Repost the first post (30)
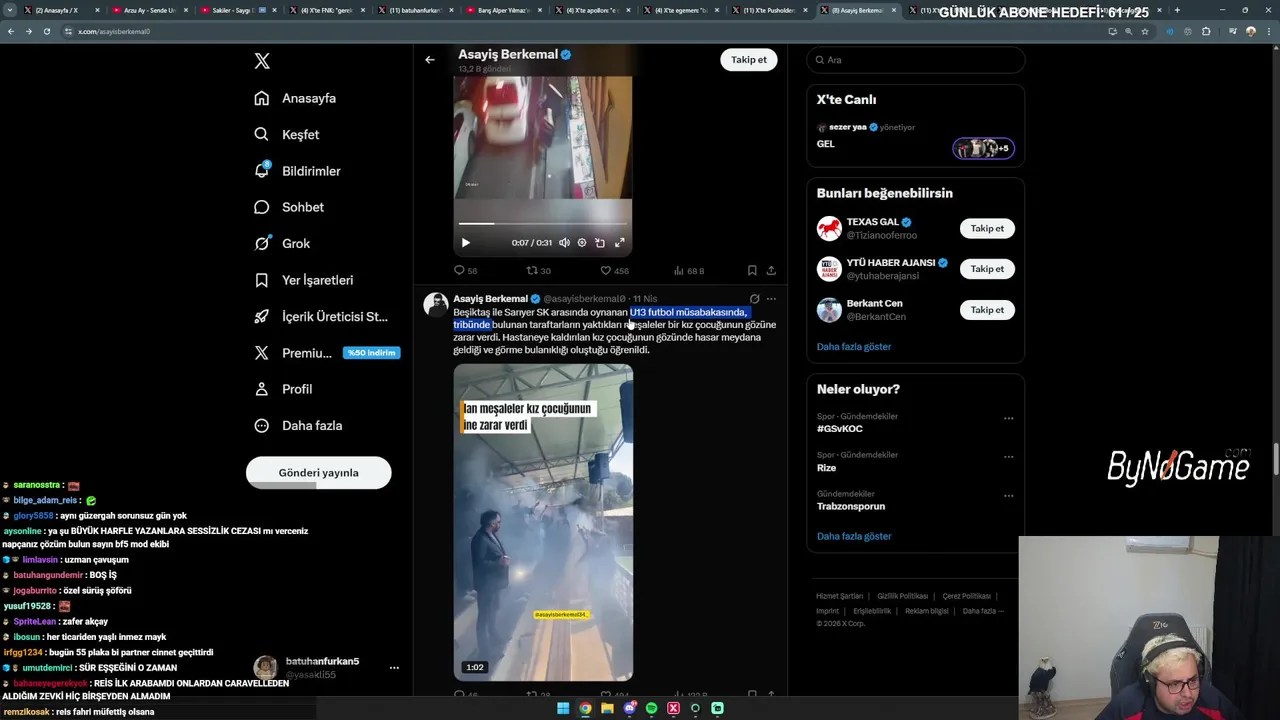 click(x=539, y=271)
